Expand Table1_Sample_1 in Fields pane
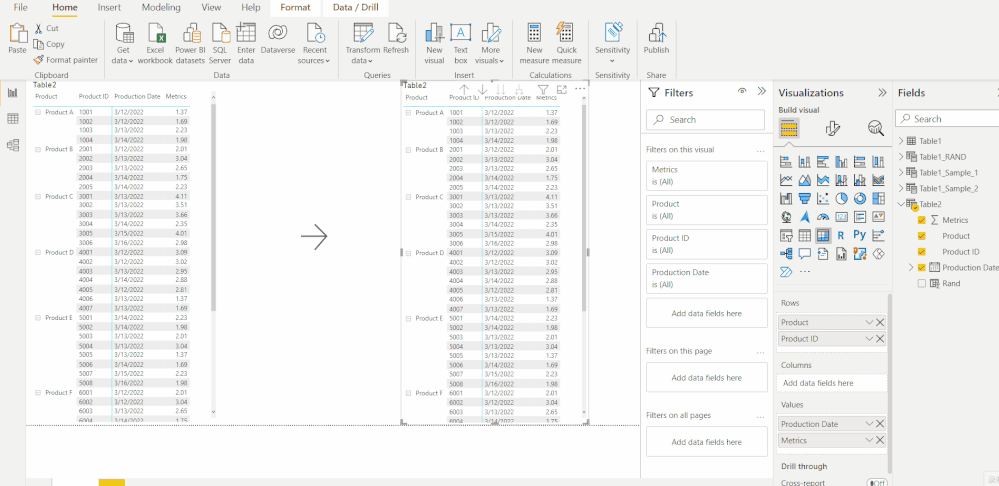 point(900,173)
